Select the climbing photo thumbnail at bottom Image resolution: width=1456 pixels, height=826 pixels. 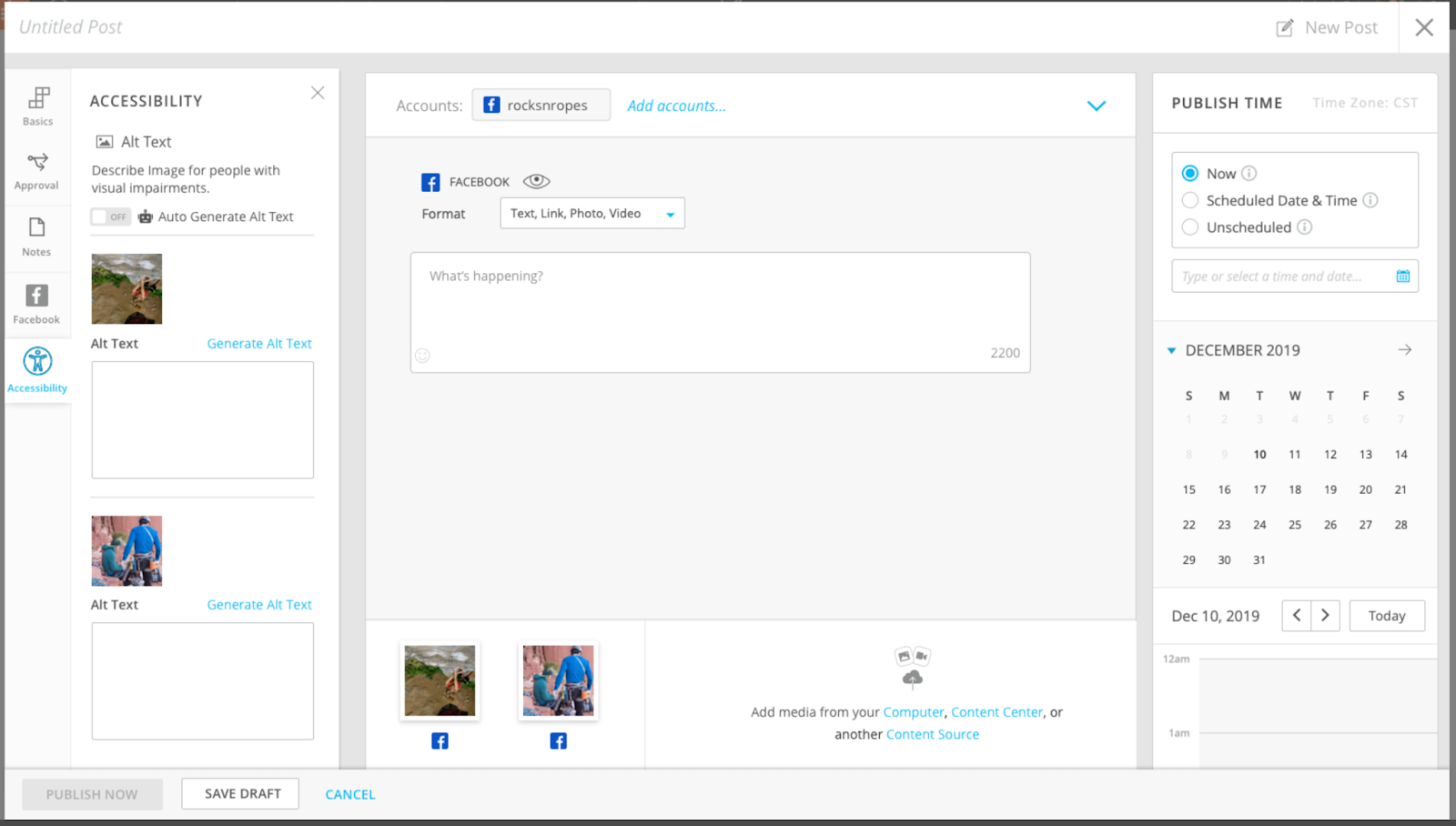point(440,680)
